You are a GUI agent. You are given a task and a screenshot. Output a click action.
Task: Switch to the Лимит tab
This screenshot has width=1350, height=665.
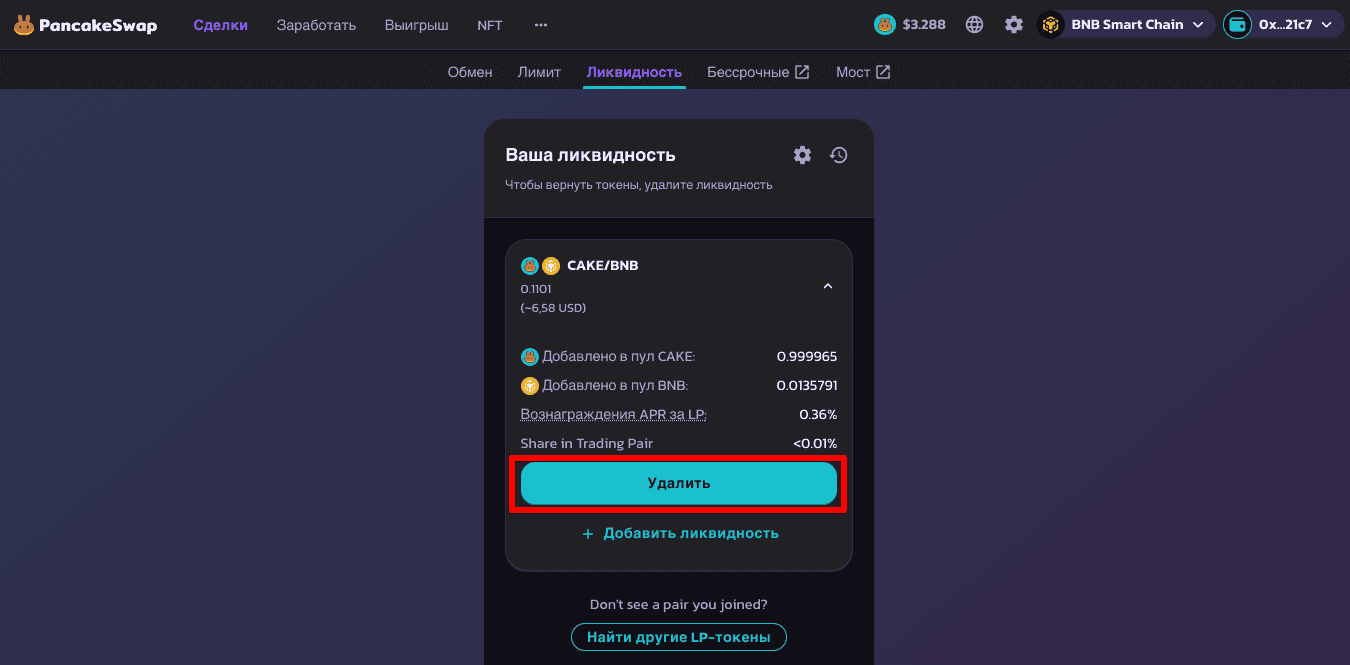tap(539, 72)
